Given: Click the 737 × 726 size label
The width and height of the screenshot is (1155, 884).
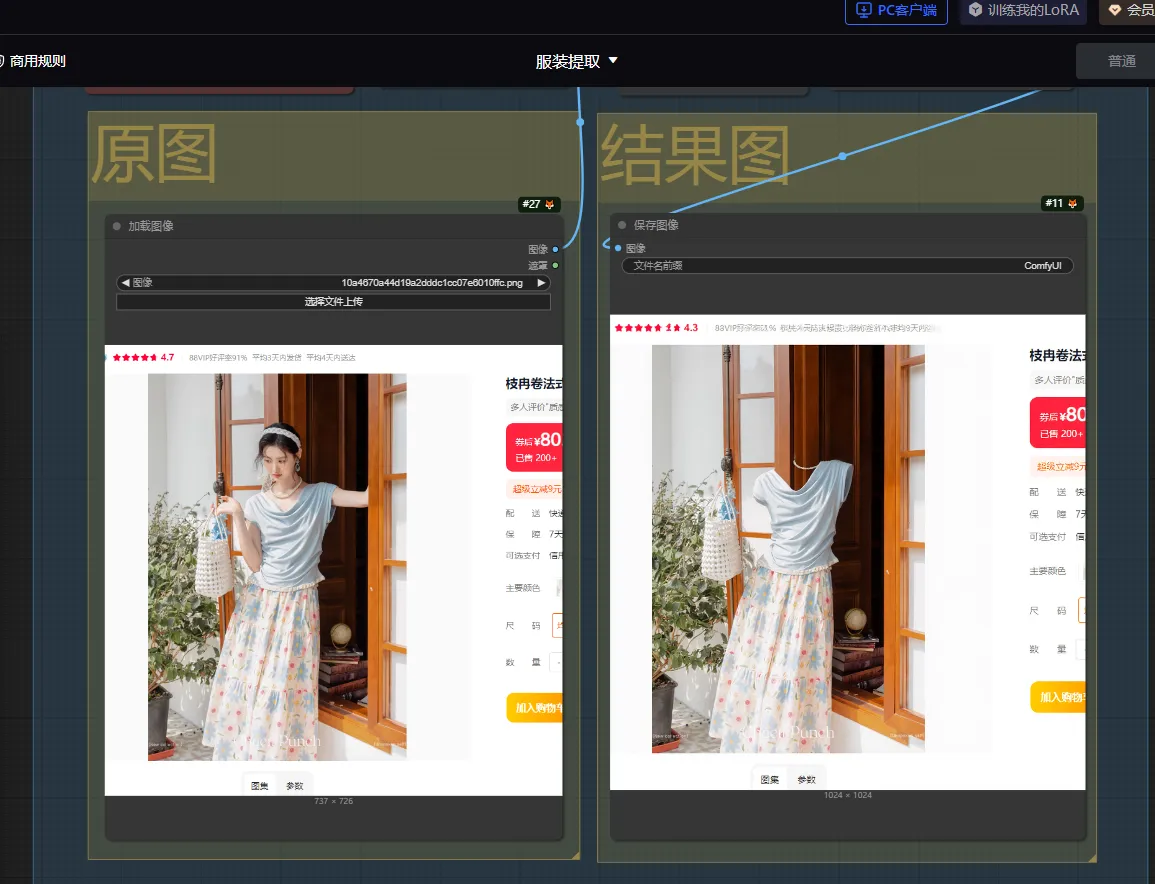Looking at the screenshot, I should coord(334,801).
